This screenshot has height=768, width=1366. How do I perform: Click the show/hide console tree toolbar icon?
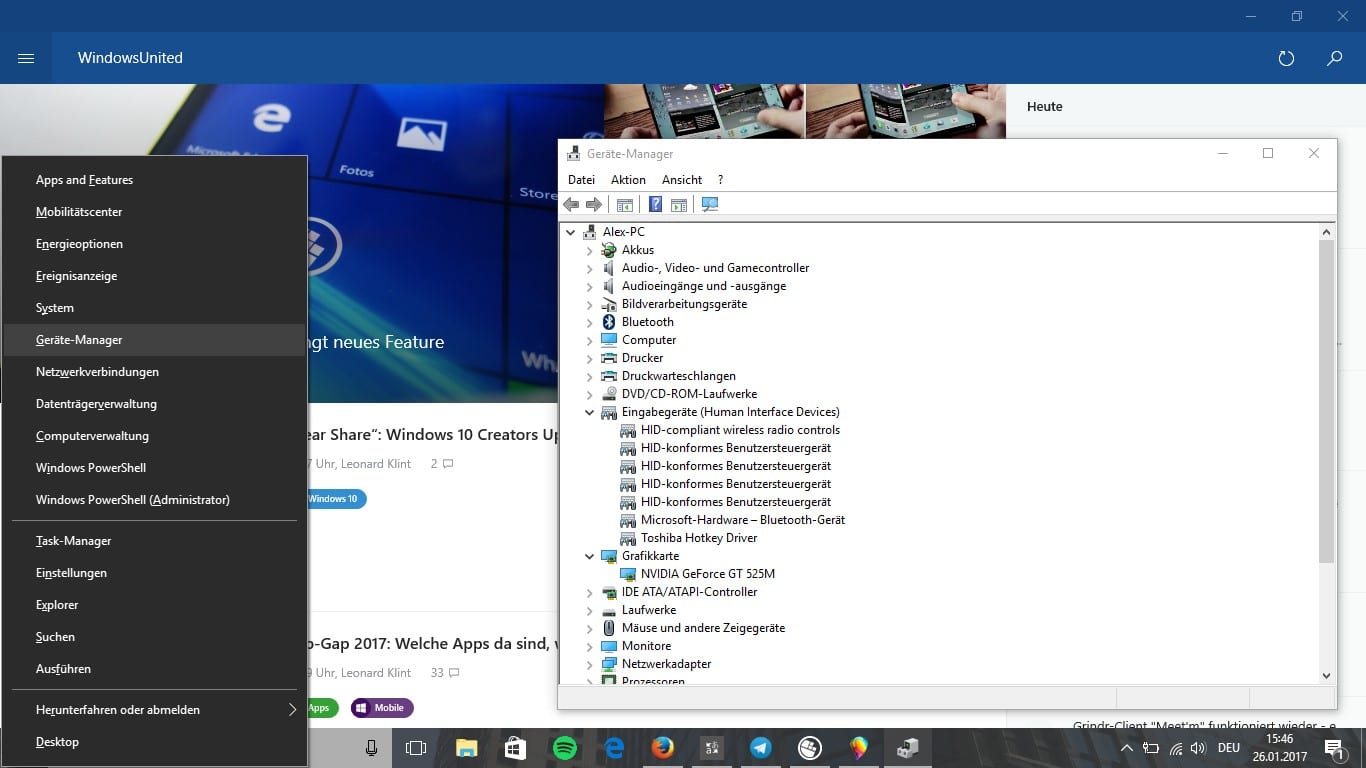(x=625, y=205)
